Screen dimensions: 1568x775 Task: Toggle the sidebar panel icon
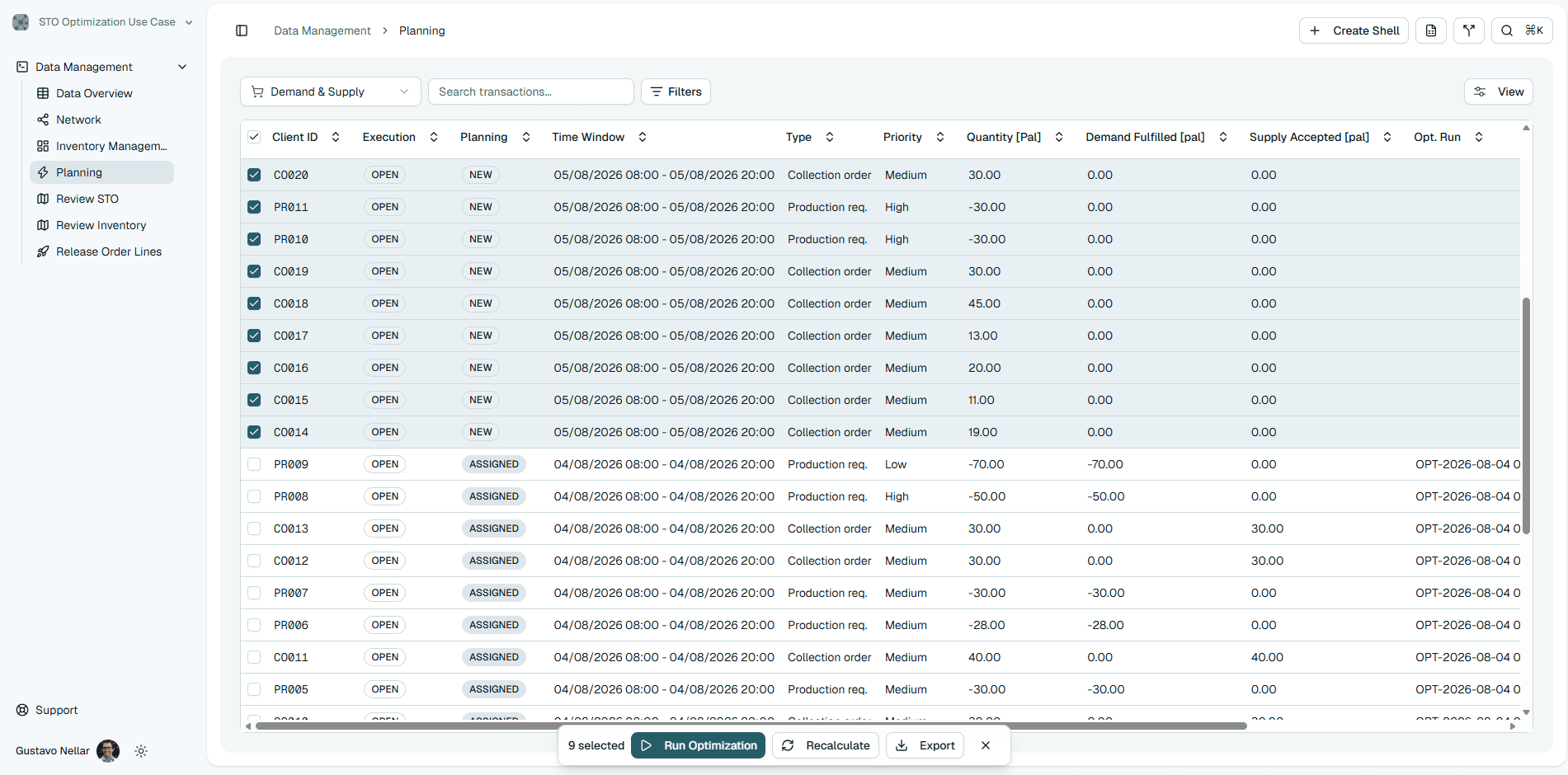point(242,31)
